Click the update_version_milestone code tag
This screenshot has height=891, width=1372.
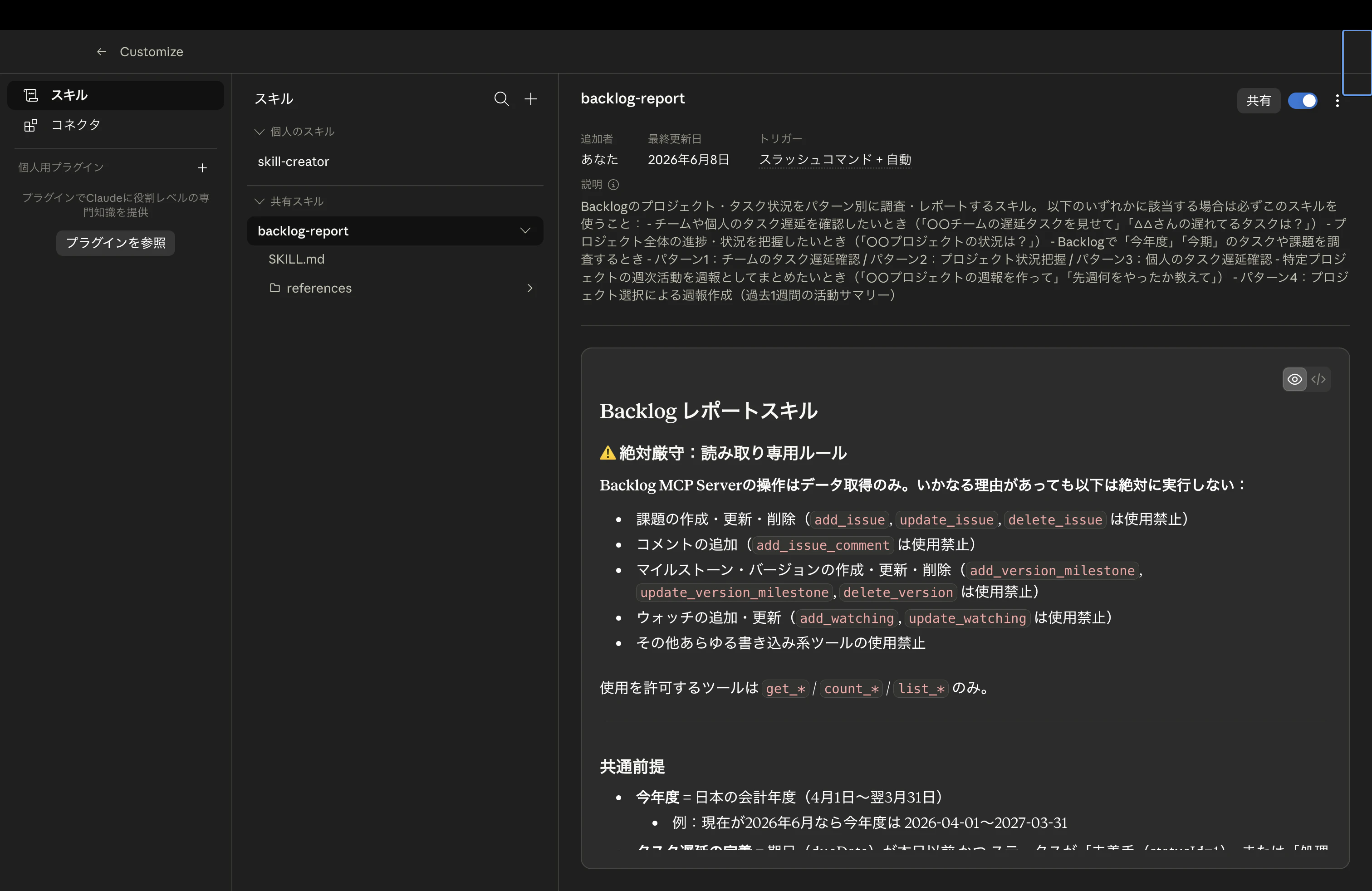(x=735, y=592)
